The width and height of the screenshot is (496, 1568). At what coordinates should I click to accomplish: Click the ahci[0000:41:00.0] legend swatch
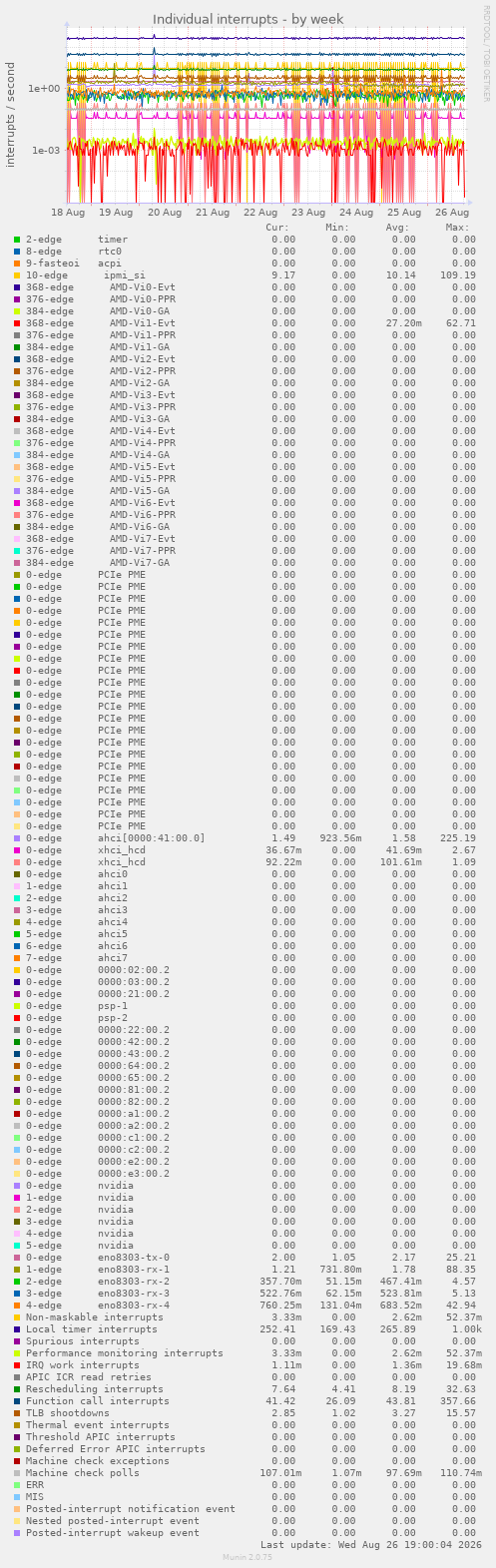coord(17,838)
